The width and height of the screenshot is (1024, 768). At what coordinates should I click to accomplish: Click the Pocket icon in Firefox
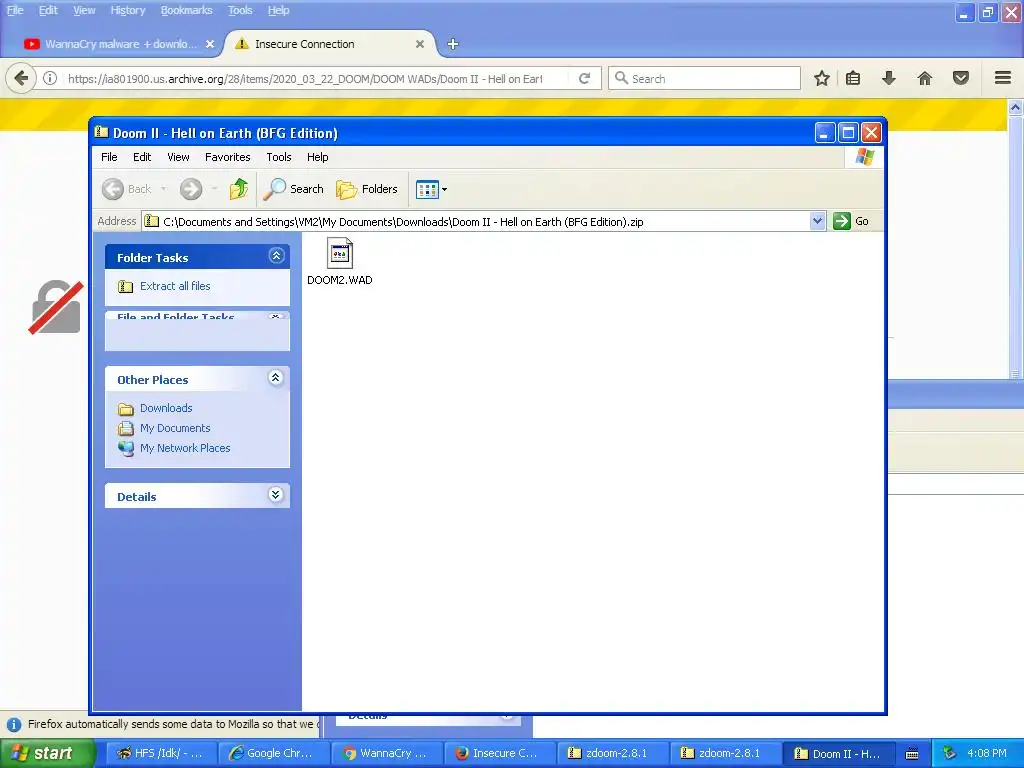[961, 78]
